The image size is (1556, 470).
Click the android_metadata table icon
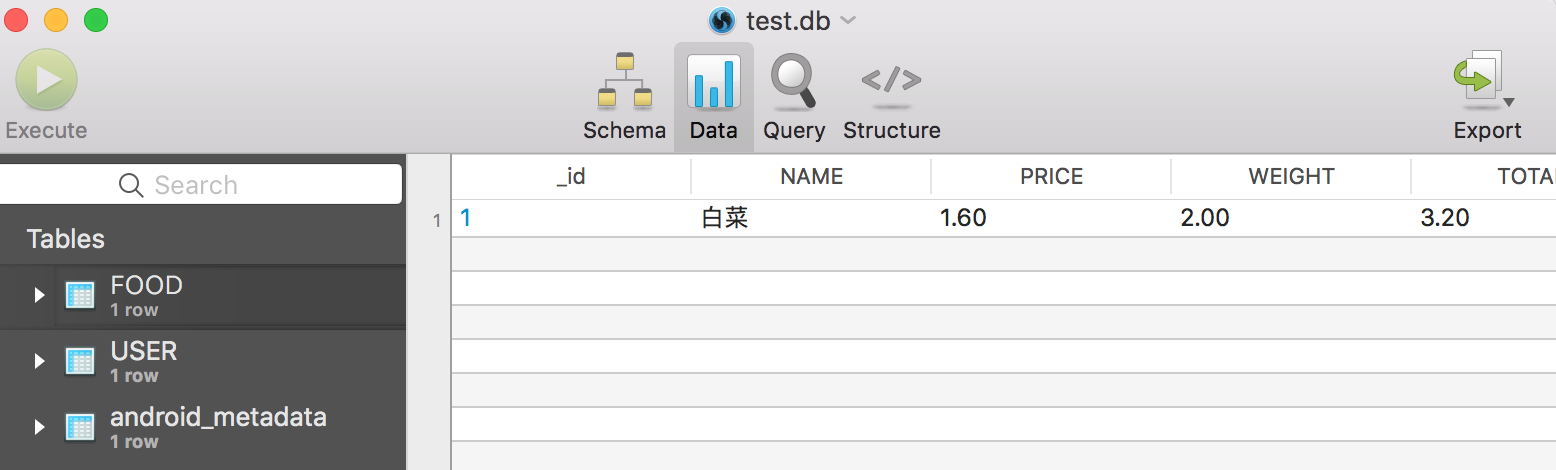coord(80,427)
